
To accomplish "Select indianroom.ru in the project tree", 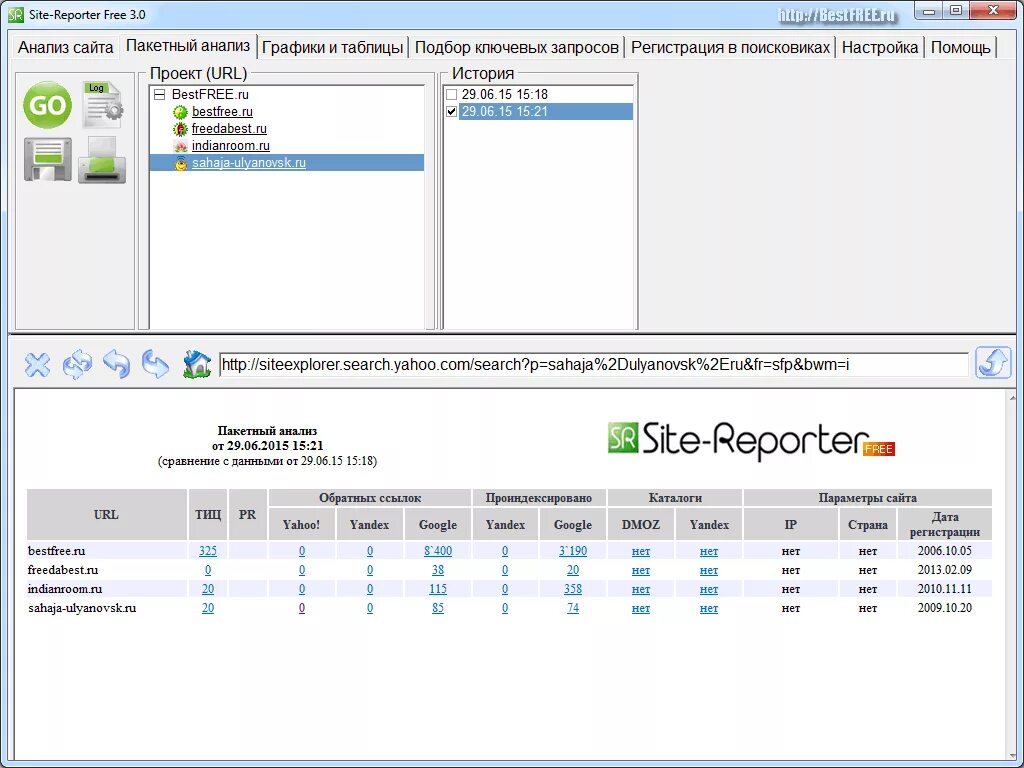I will pos(231,146).
